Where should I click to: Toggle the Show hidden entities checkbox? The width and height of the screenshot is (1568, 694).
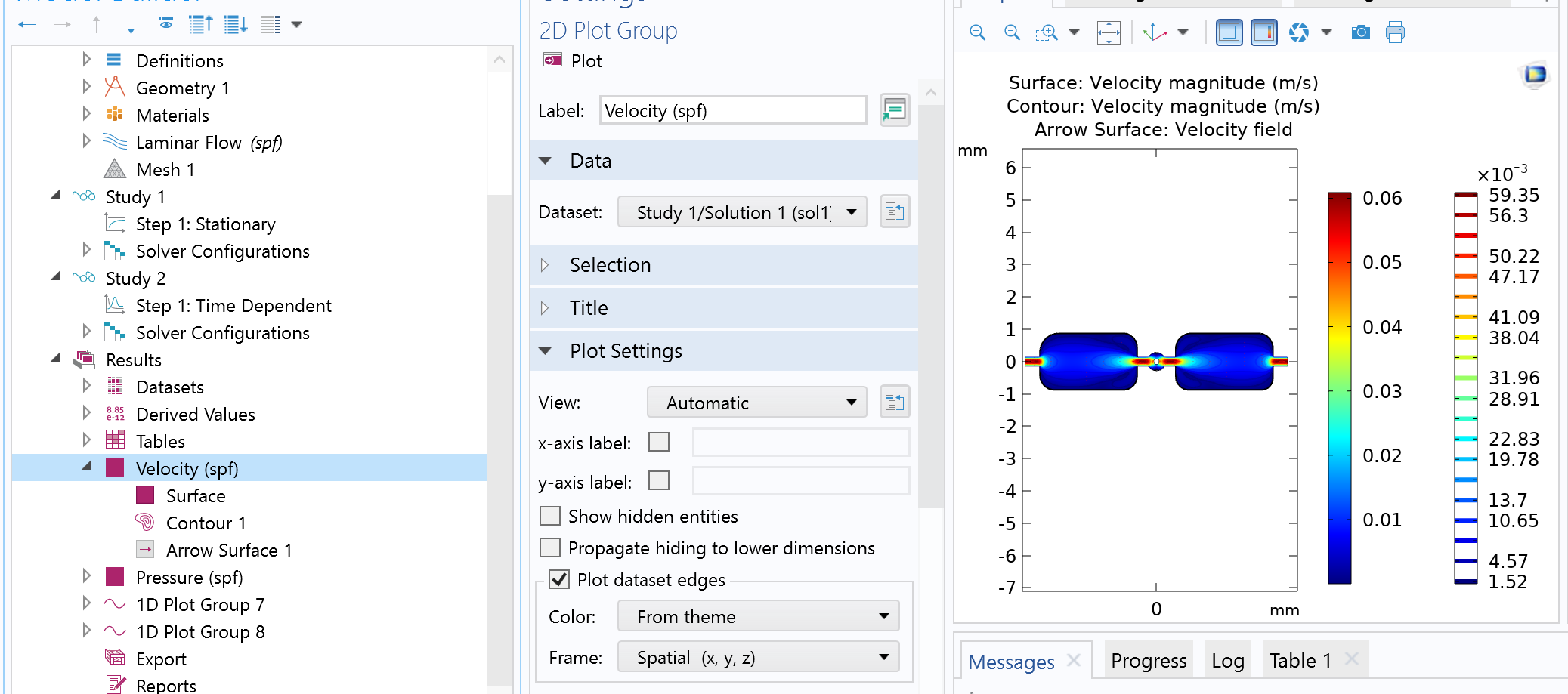click(x=550, y=516)
